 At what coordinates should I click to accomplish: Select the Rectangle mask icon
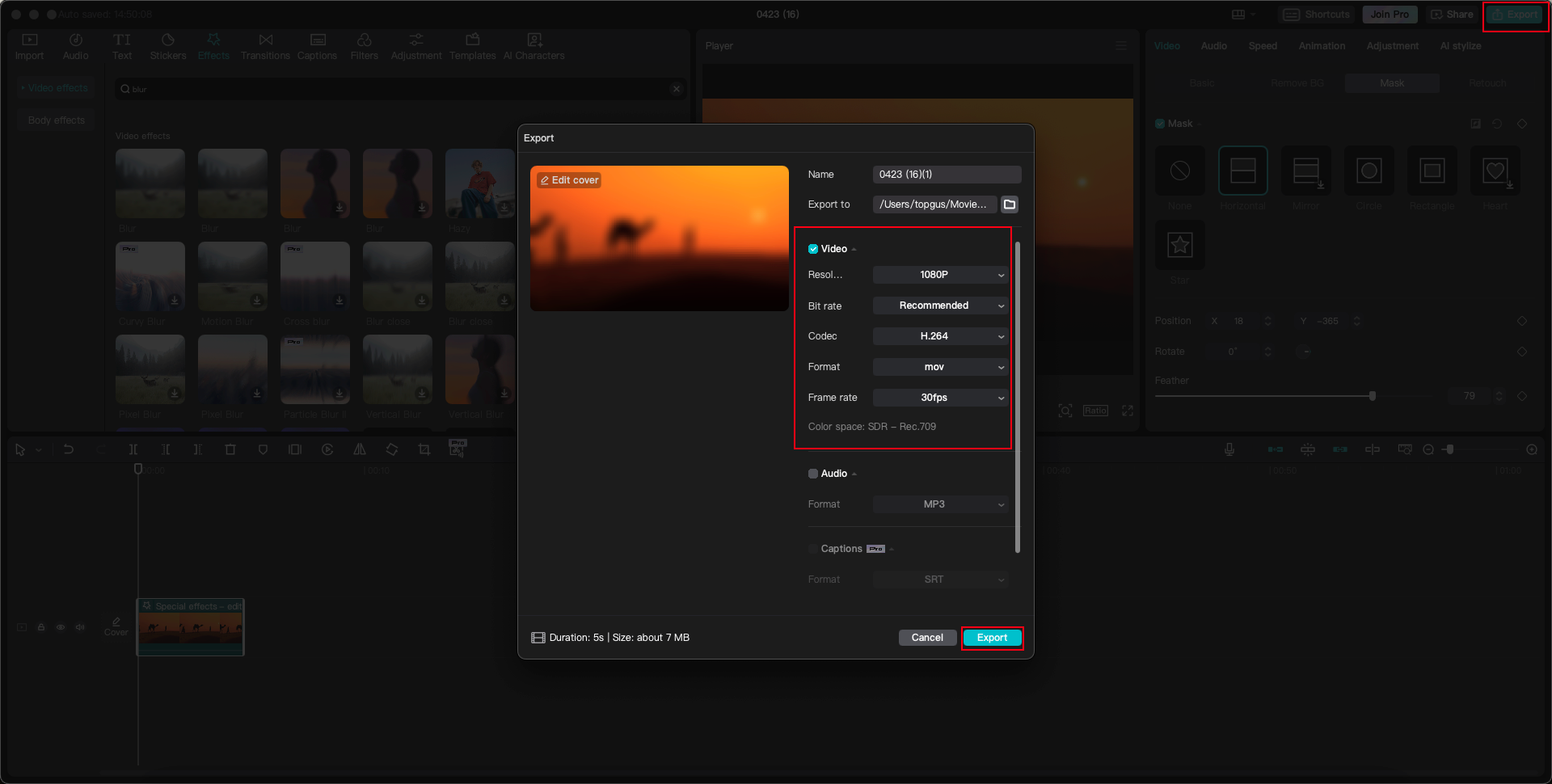(x=1432, y=171)
